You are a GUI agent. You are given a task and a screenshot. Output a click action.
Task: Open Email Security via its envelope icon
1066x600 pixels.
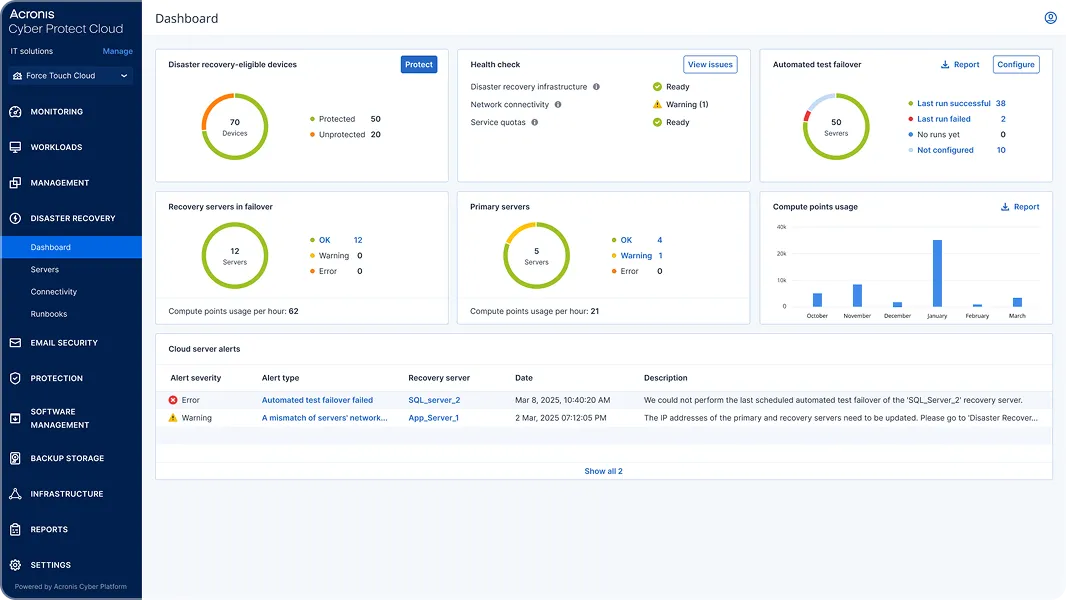click(14, 342)
